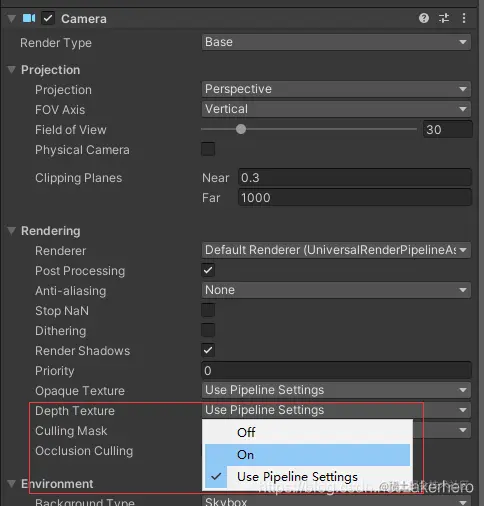Open the Camera component help icon
Screen dimensions: 484x506
[424, 18]
